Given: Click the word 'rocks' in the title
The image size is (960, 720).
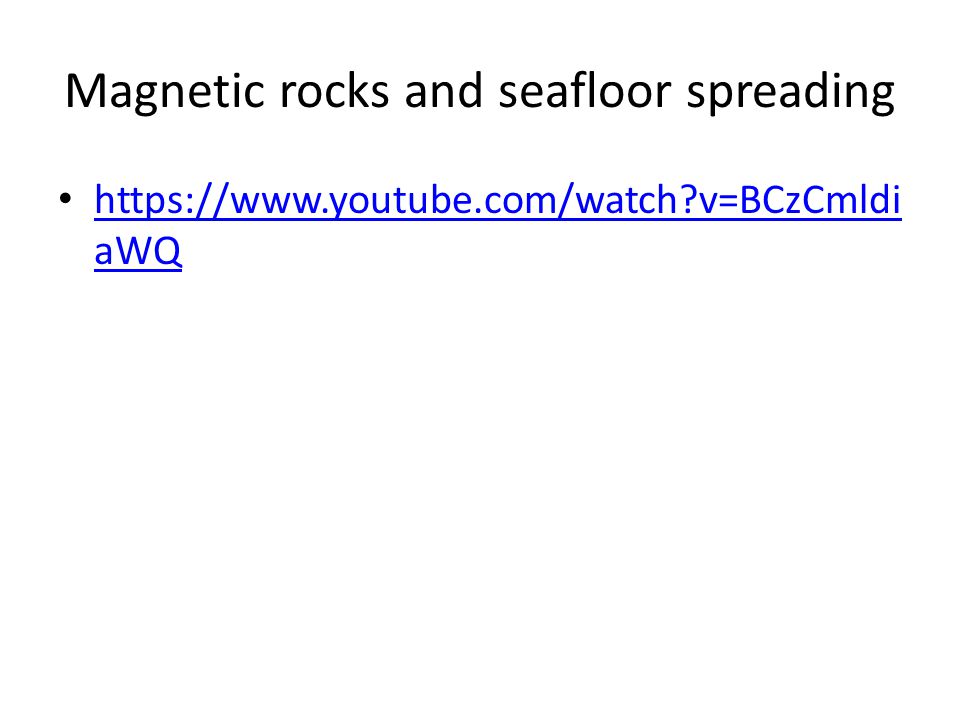Looking at the screenshot, I should point(334,91).
